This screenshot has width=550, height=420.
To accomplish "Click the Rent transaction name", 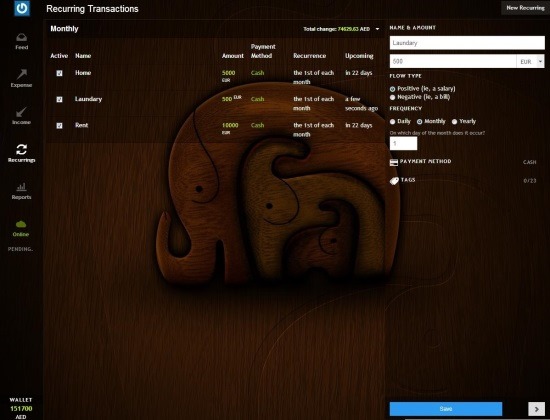I will (82, 125).
